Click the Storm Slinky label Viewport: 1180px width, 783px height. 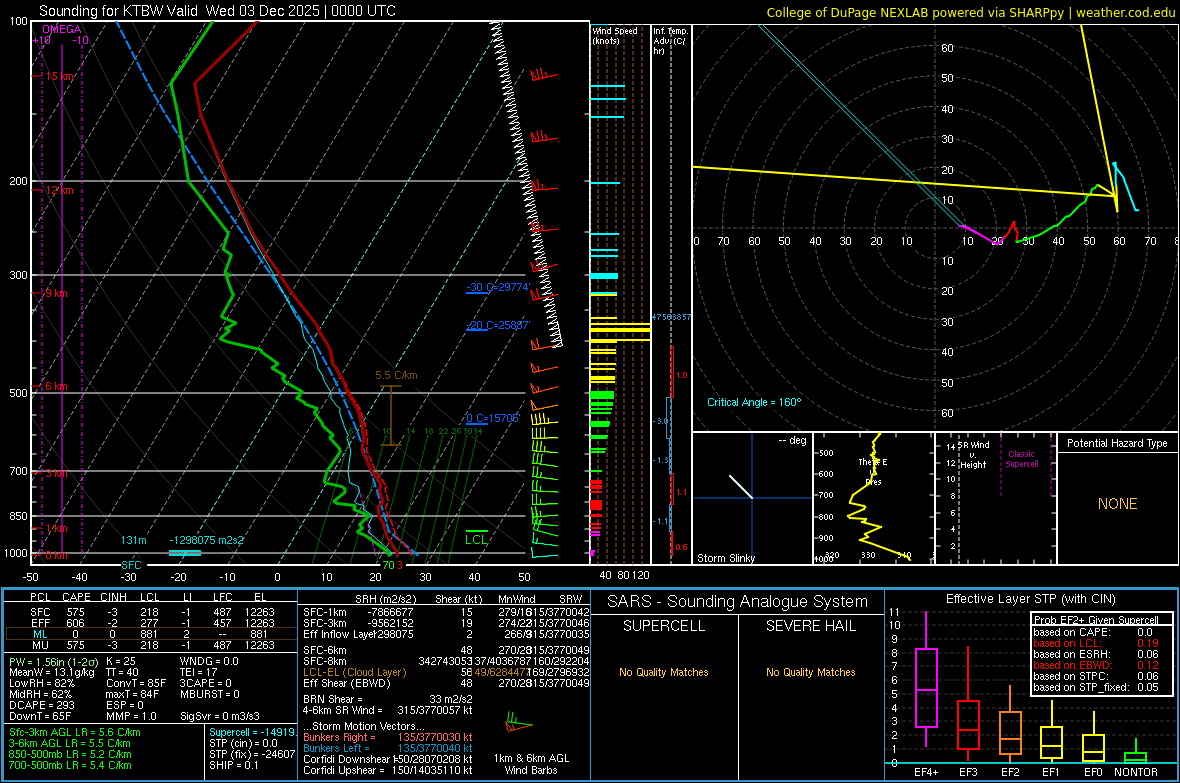[x=725, y=558]
